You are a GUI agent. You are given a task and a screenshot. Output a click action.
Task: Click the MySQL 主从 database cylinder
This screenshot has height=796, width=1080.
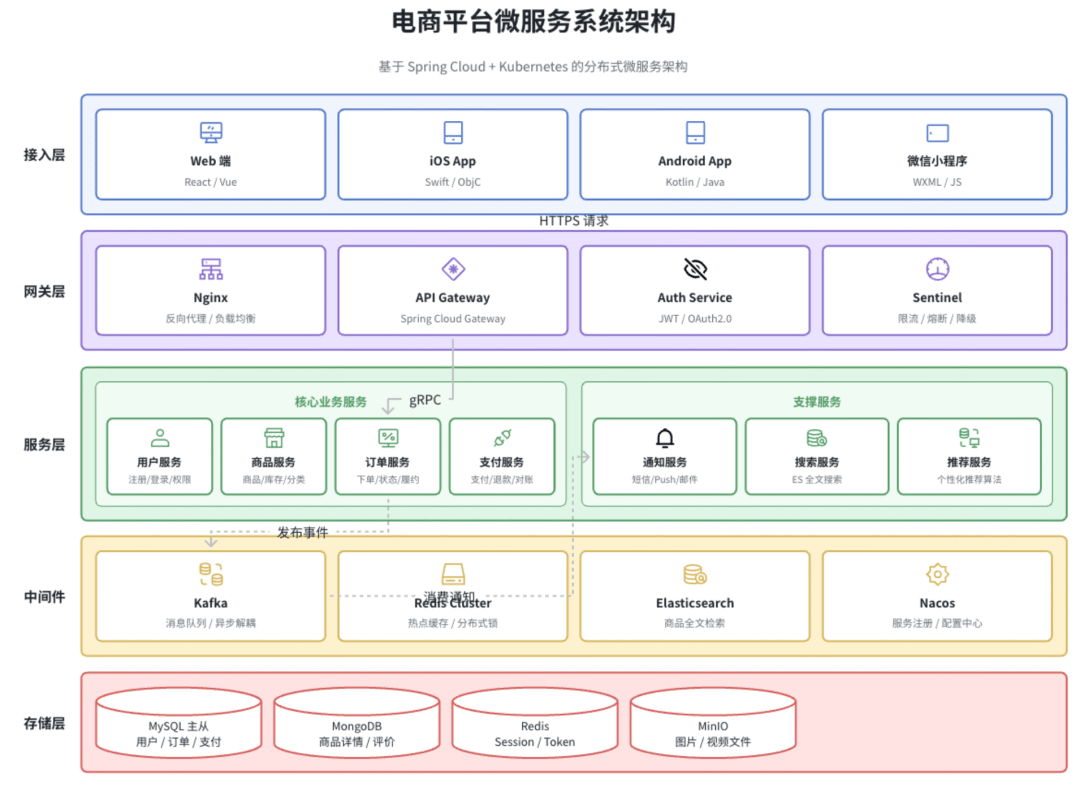(x=179, y=723)
